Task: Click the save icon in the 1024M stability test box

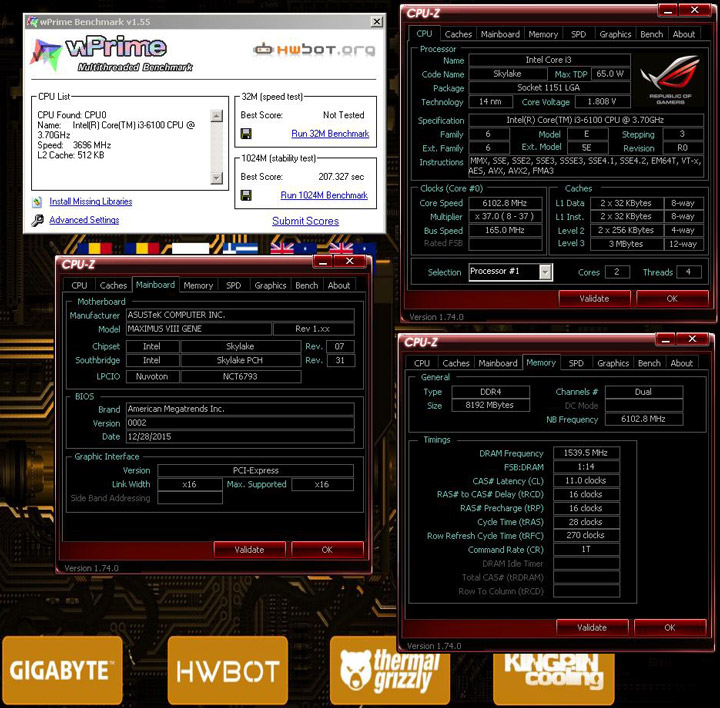Action: coord(246,196)
